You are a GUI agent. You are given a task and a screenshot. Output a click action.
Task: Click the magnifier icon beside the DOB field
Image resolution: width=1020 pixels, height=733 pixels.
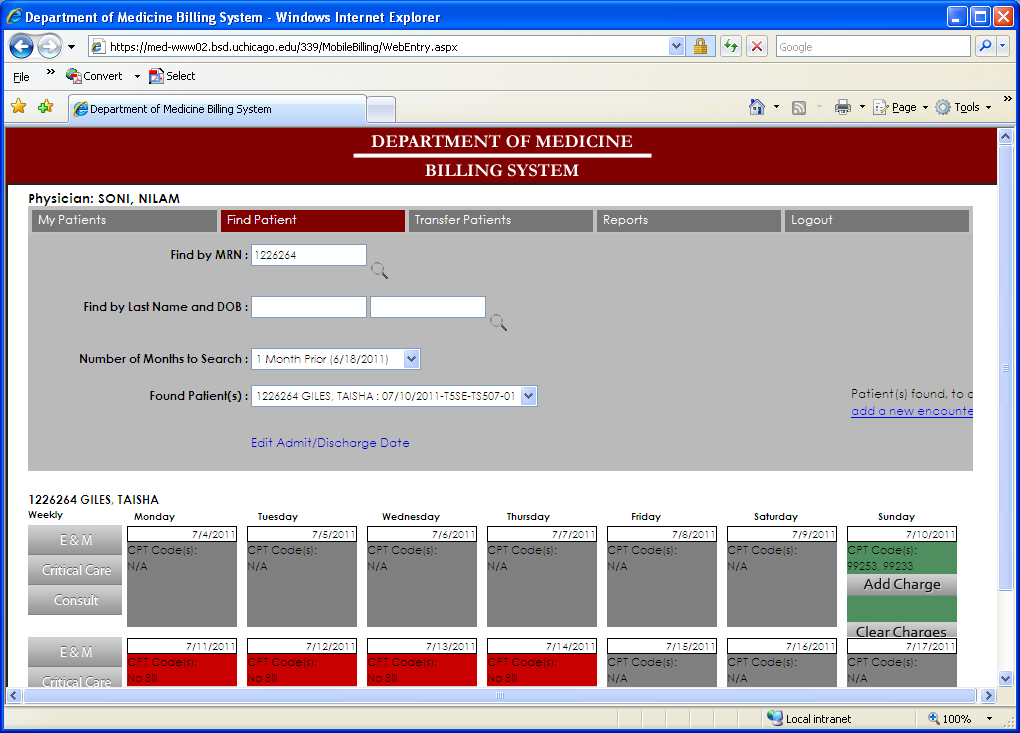click(497, 322)
